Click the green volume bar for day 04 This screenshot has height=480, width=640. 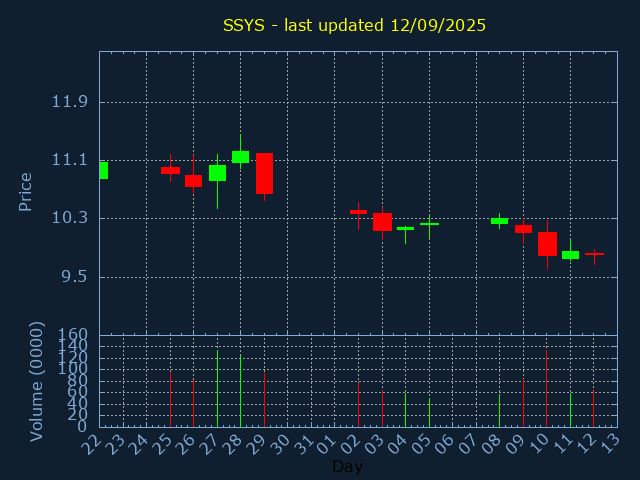(405, 410)
